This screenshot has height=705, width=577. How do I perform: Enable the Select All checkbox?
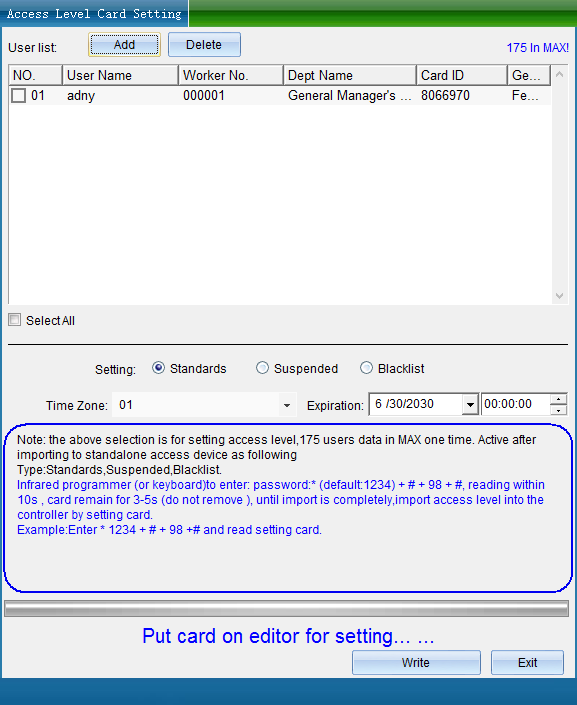[x=14, y=320]
